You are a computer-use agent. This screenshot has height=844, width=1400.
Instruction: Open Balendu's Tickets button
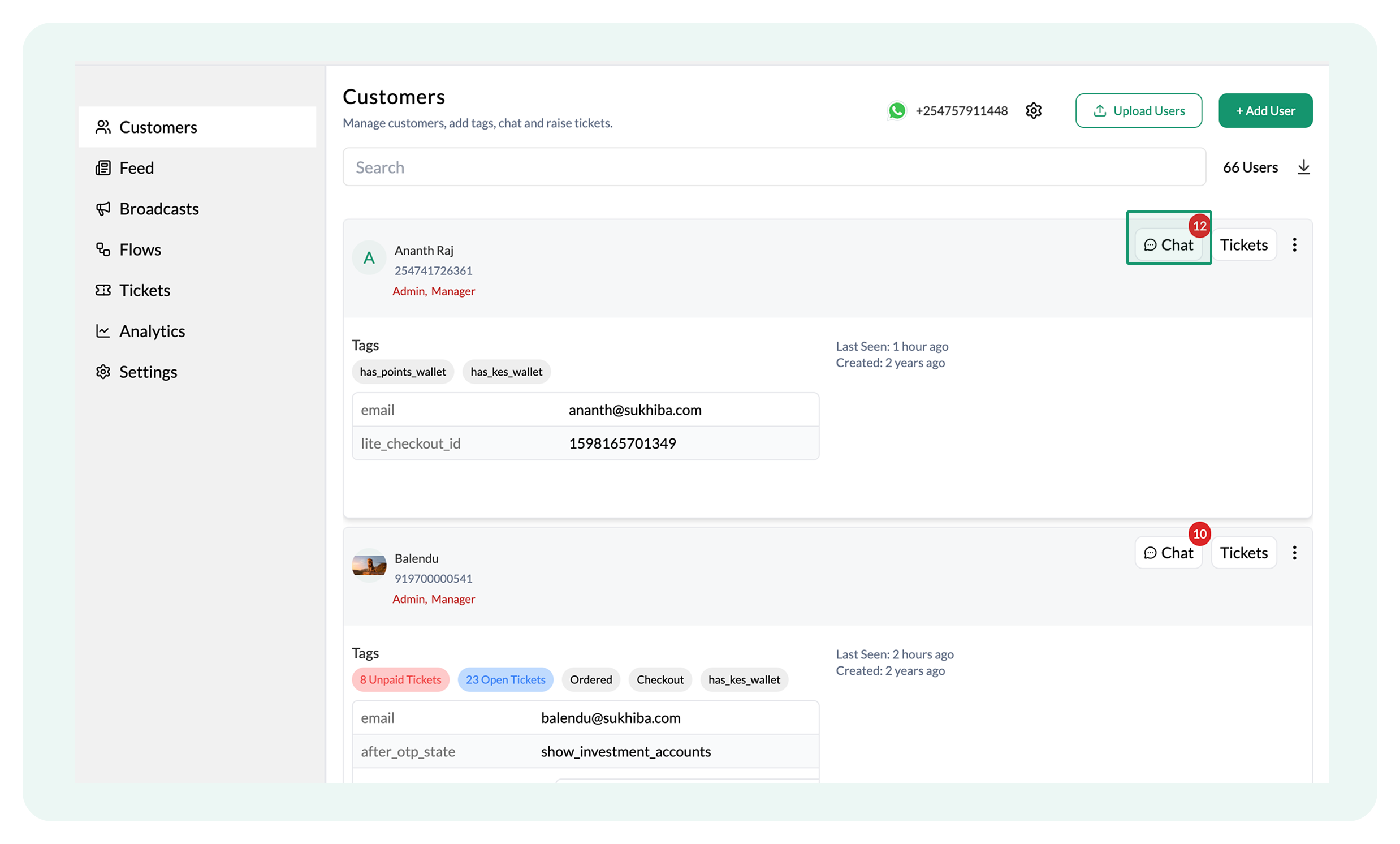[1243, 553]
